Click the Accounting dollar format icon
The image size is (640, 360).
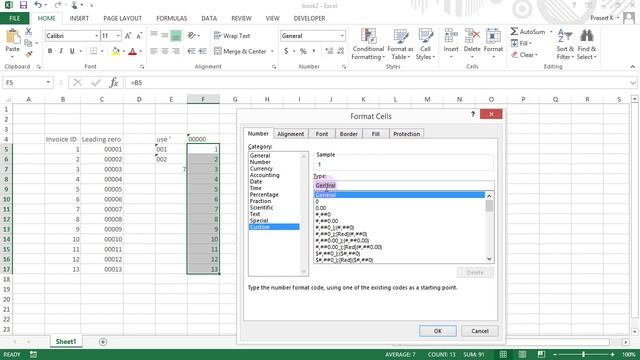tap(286, 51)
